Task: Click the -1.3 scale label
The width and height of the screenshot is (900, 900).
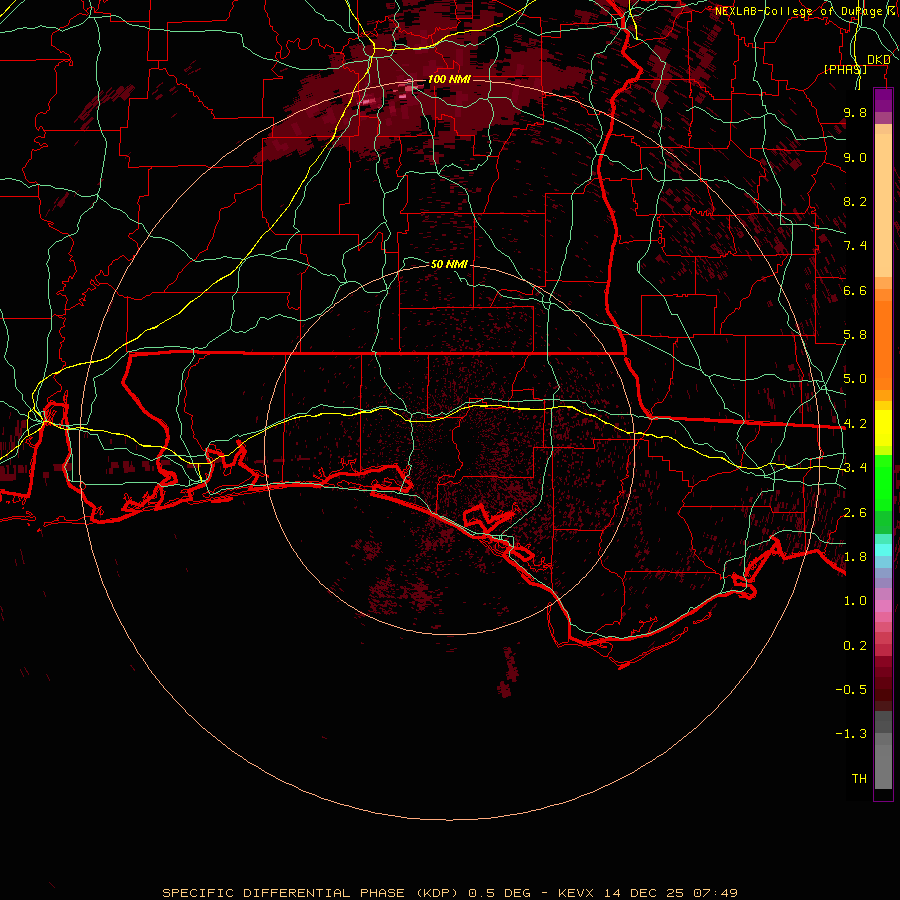Action: tap(851, 734)
